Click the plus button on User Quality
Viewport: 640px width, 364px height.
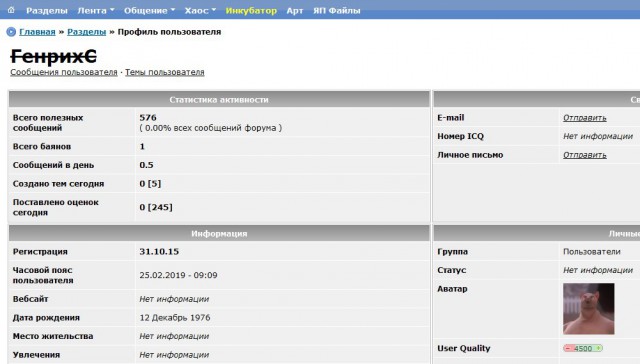(x=598, y=348)
